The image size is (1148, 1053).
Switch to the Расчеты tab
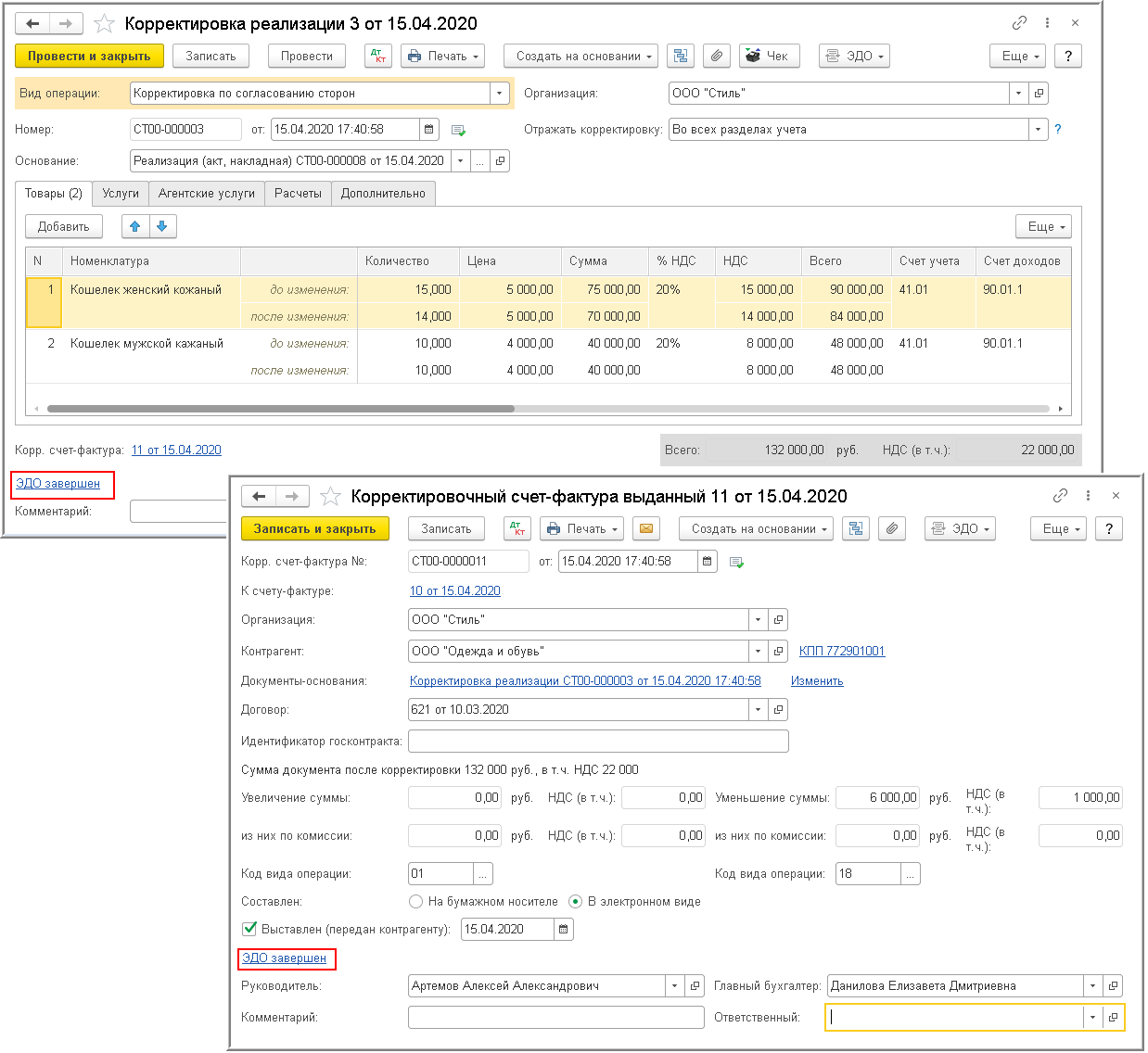(298, 194)
